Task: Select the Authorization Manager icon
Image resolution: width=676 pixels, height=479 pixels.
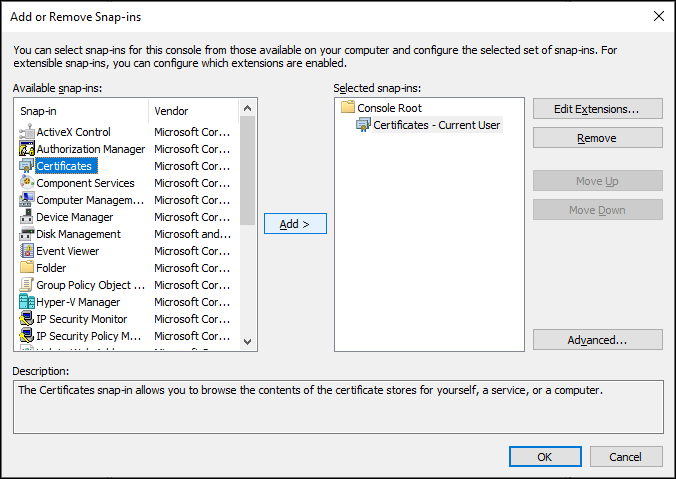Action: pyautogui.click(x=27, y=149)
